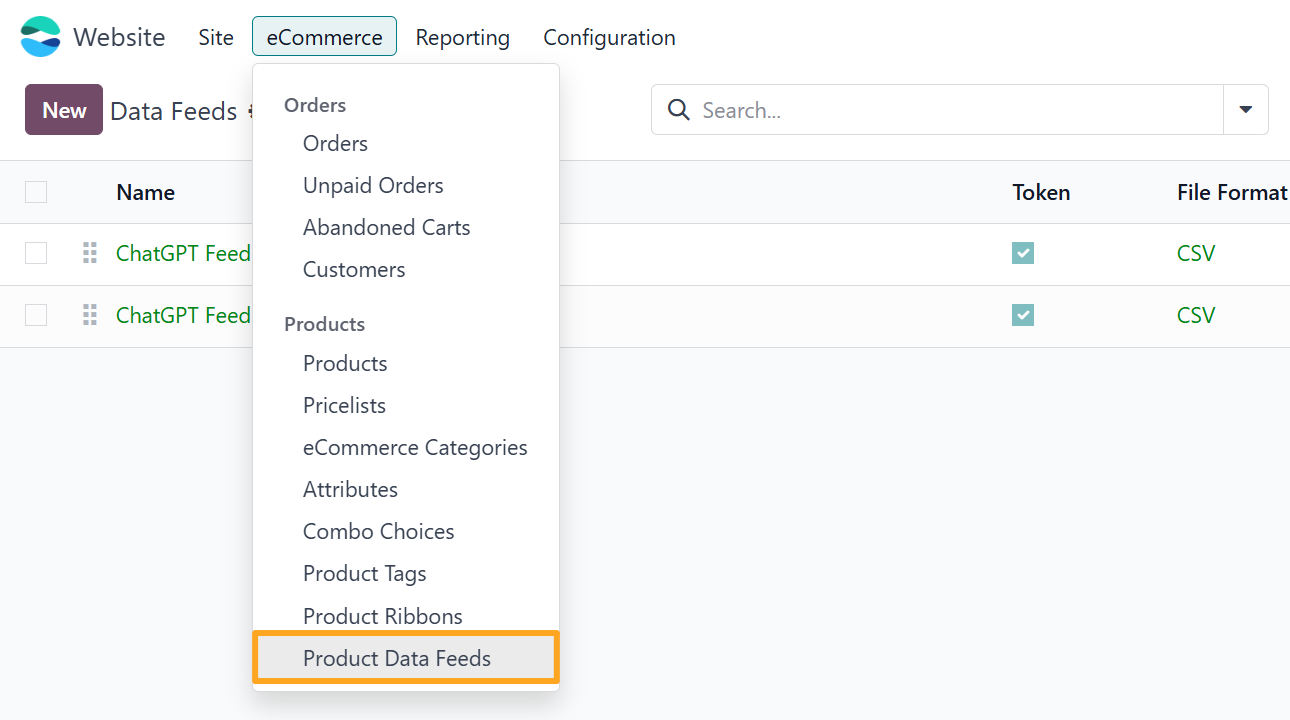Open Product Ribbons menu entry

coord(406,616)
